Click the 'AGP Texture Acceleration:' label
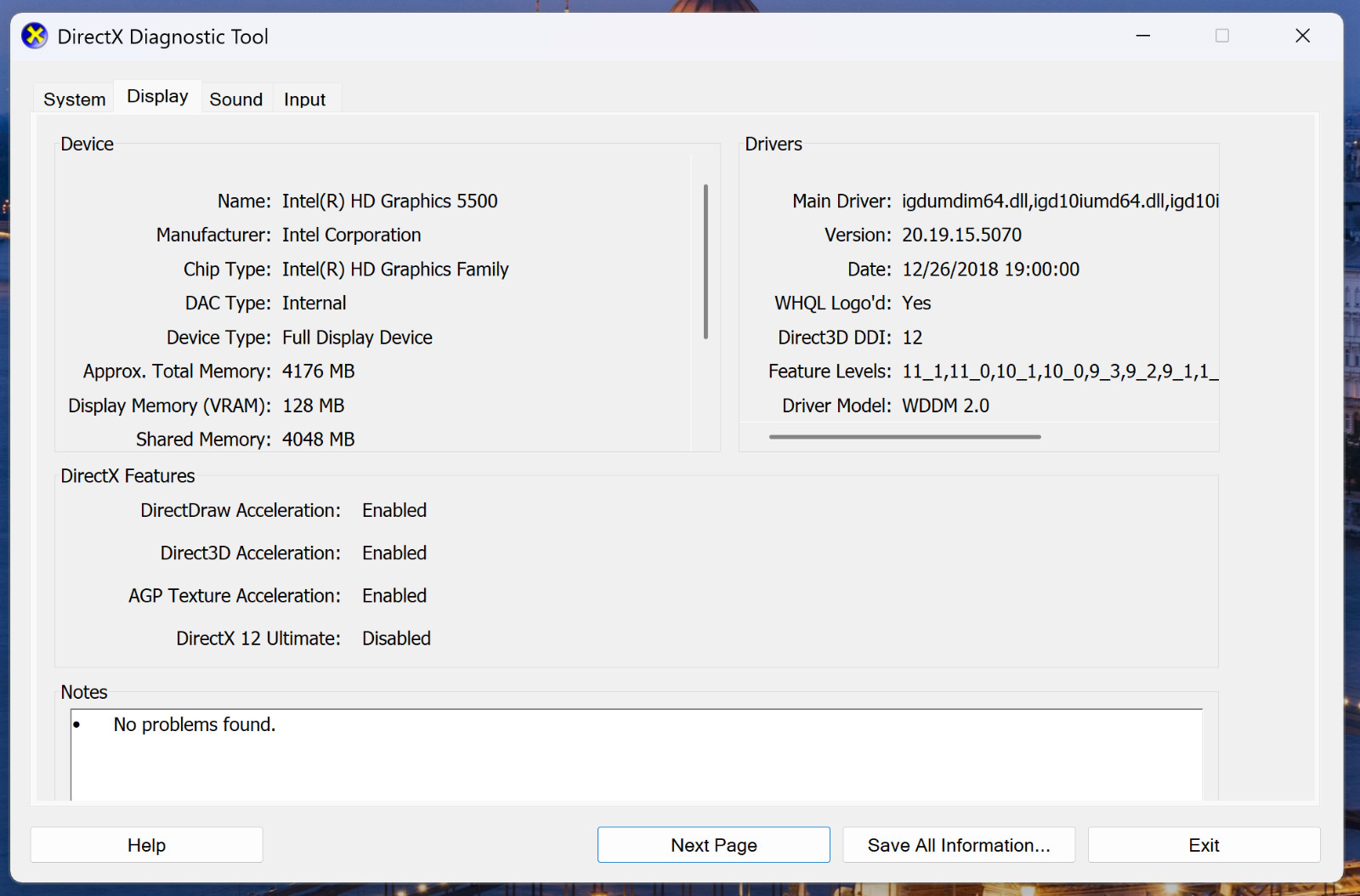Screen dimensions: 1360x896 [x=235, y=596]
